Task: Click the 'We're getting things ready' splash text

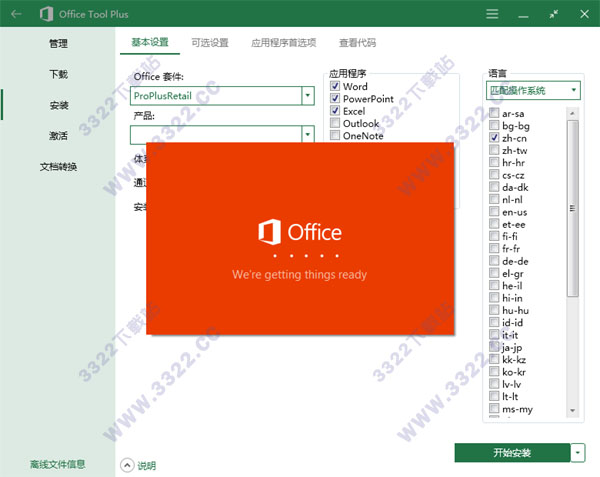Action: (299, 274)
